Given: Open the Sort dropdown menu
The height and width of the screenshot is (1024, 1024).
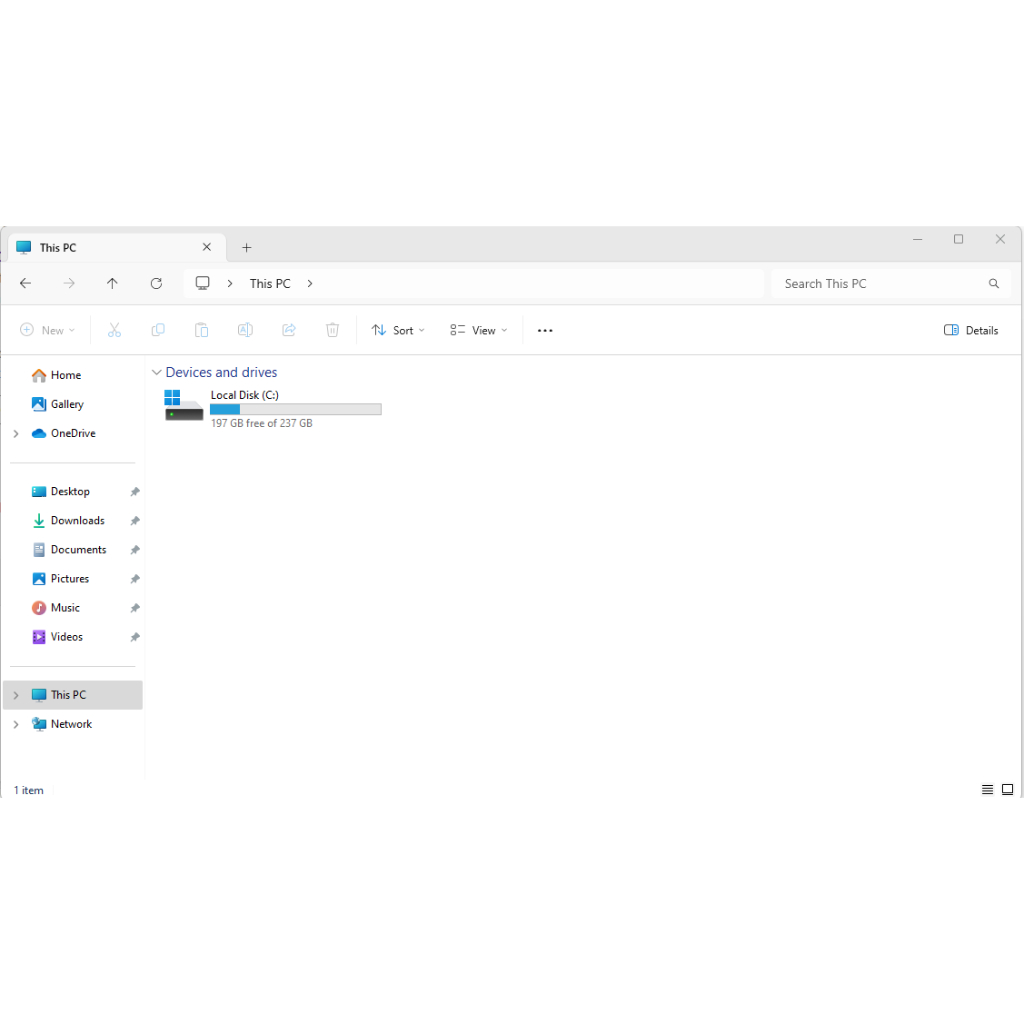Looking at the screenshot, I should (398, 330).
